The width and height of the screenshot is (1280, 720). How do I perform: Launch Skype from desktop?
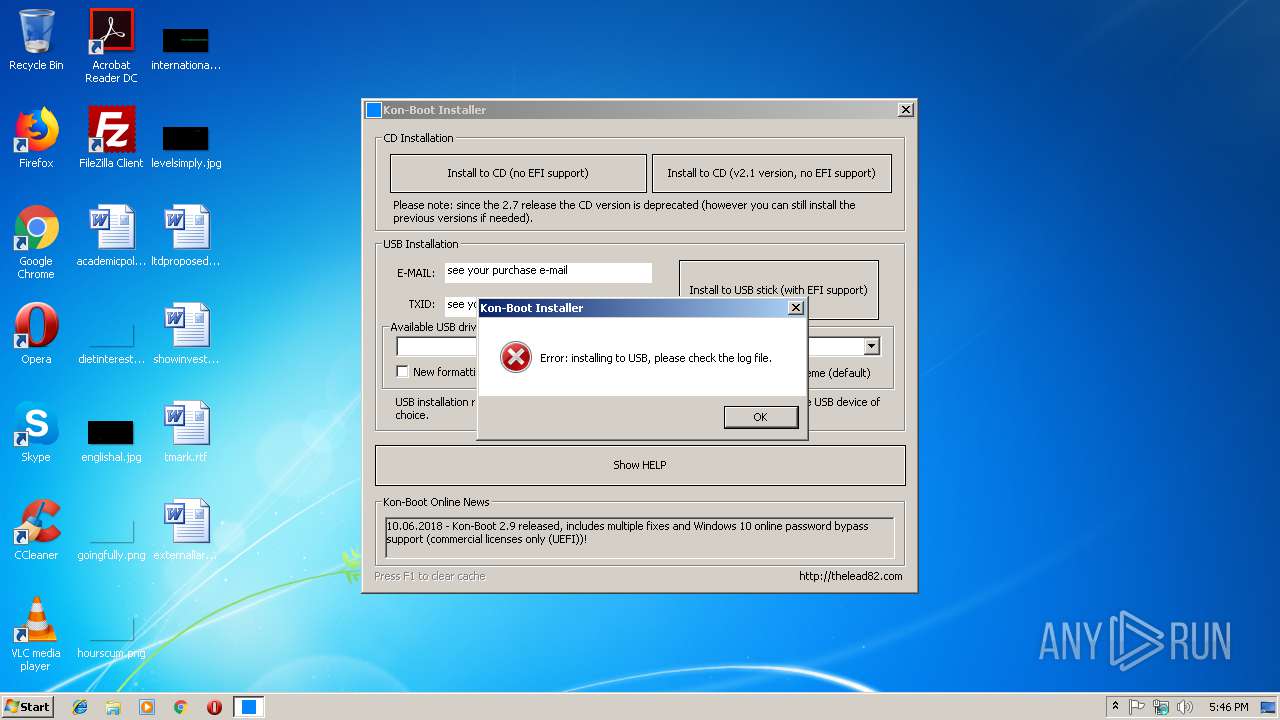[x=36, y=432]
